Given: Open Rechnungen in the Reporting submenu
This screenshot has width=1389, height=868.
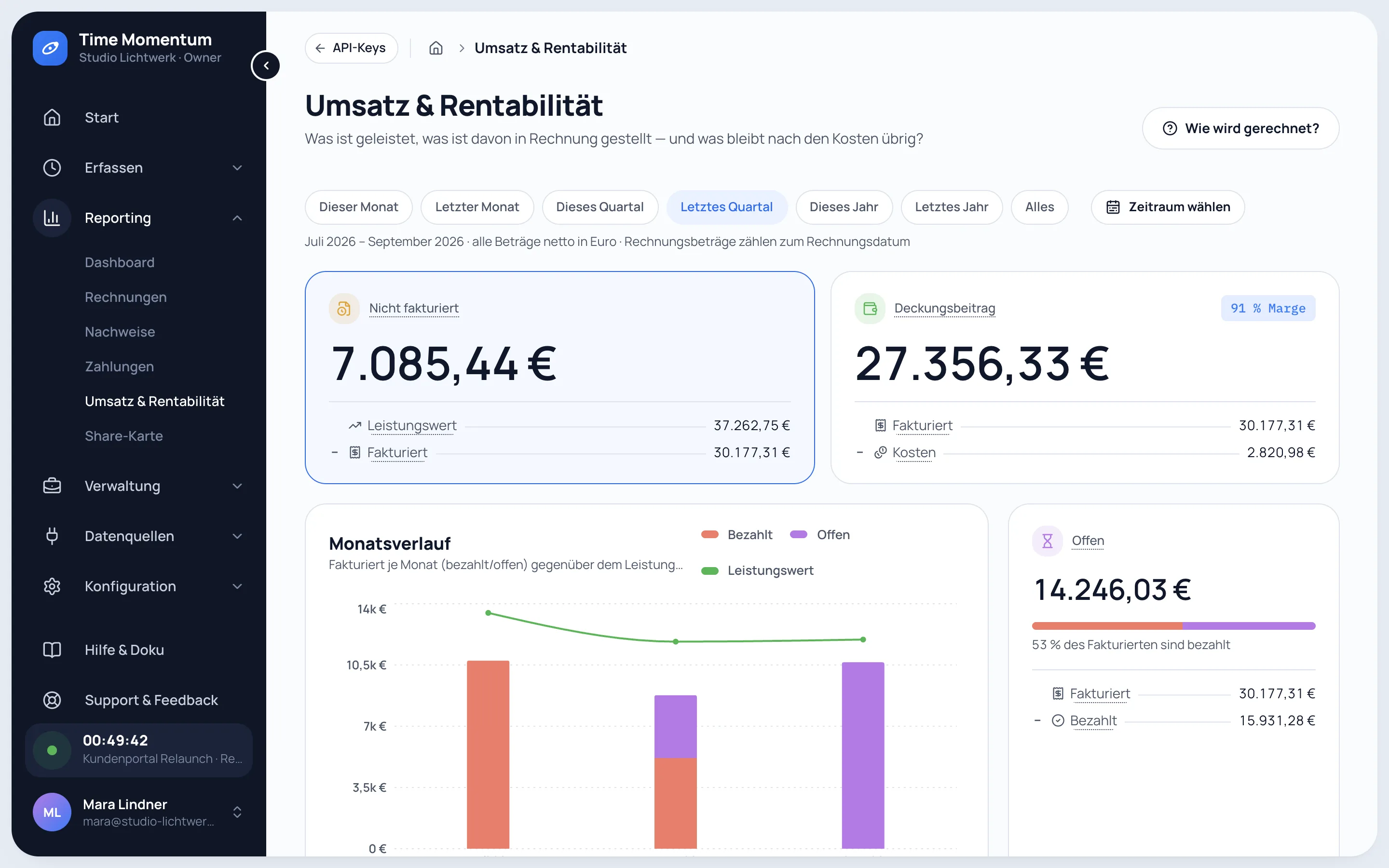Looking at the screenshot, I should (126, 297).
